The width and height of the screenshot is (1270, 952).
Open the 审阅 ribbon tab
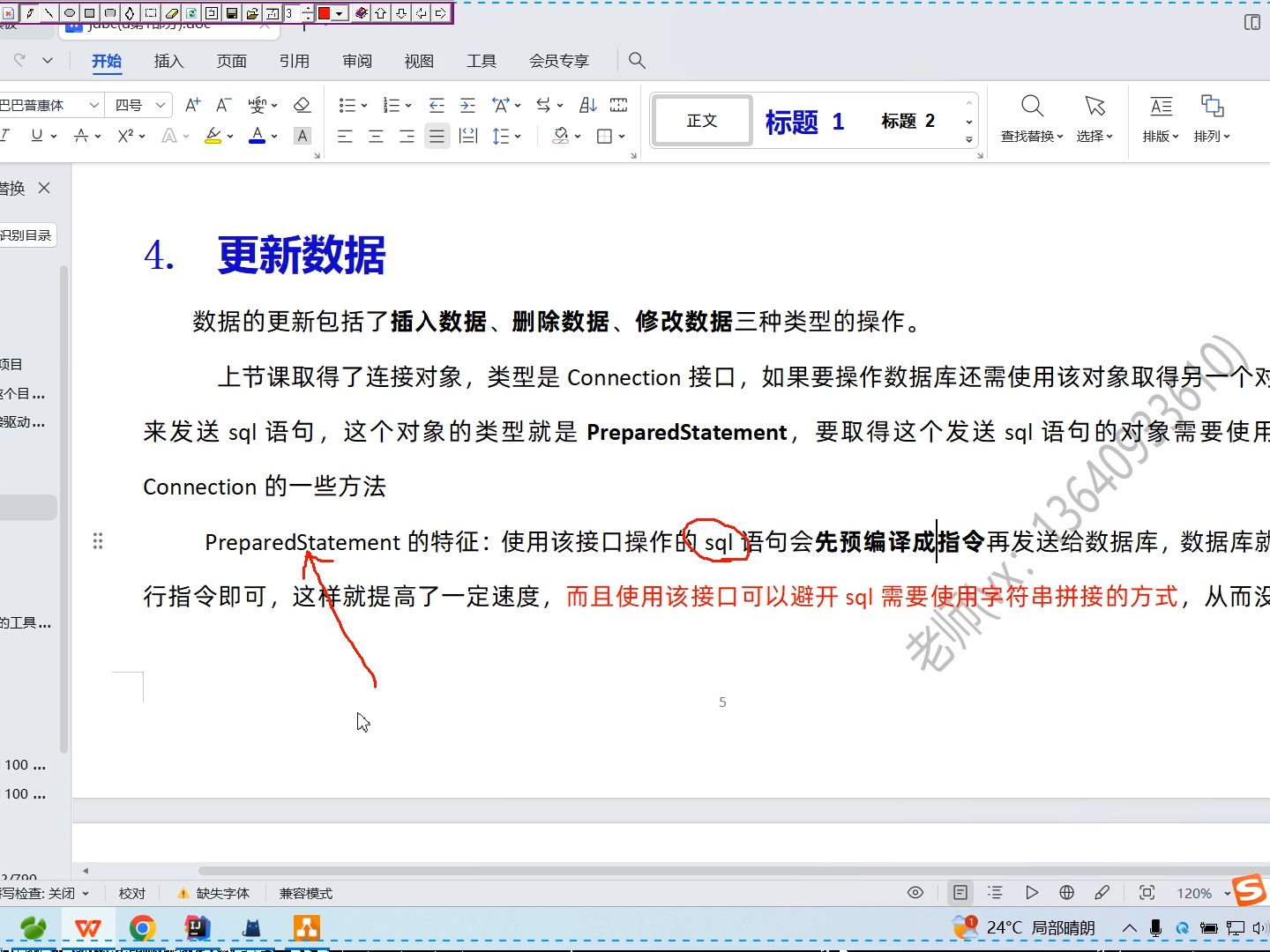(x=357, y=61)
